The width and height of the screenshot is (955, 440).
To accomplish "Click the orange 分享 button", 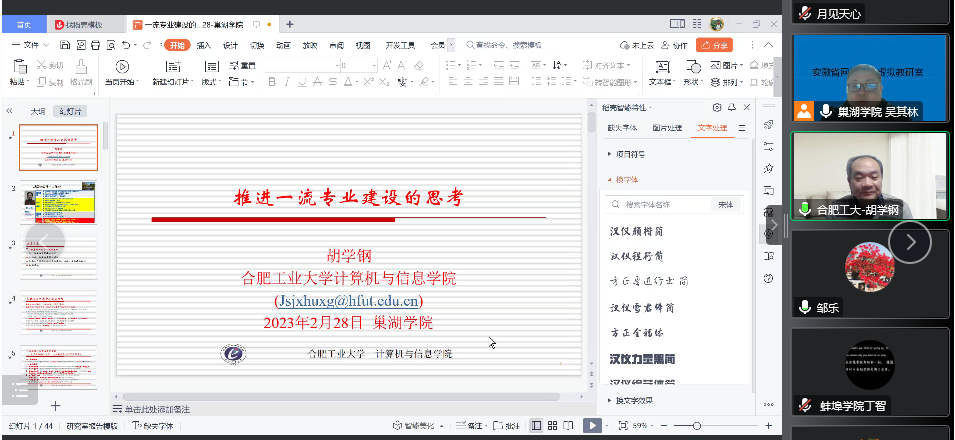I will pos(715,45).
